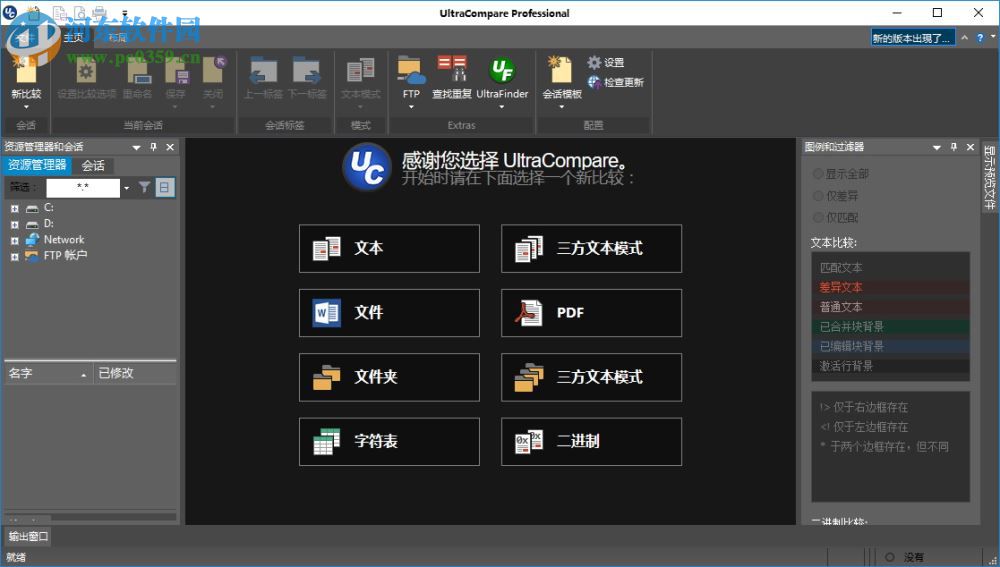
Task: Select the 会话 tab
Action: [93, 165]
